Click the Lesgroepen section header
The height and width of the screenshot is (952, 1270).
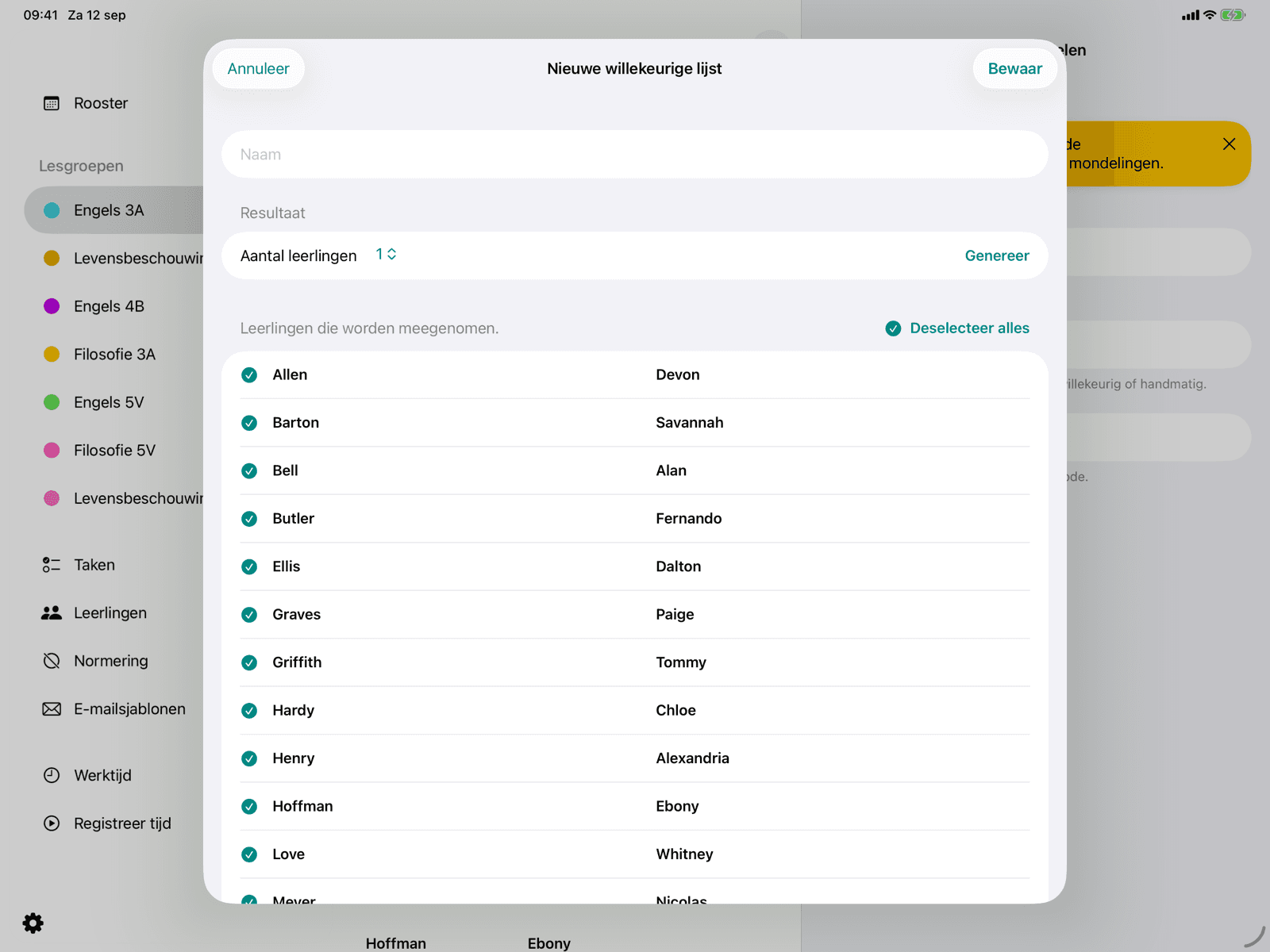pyautogui.click(x=81, y=166)
